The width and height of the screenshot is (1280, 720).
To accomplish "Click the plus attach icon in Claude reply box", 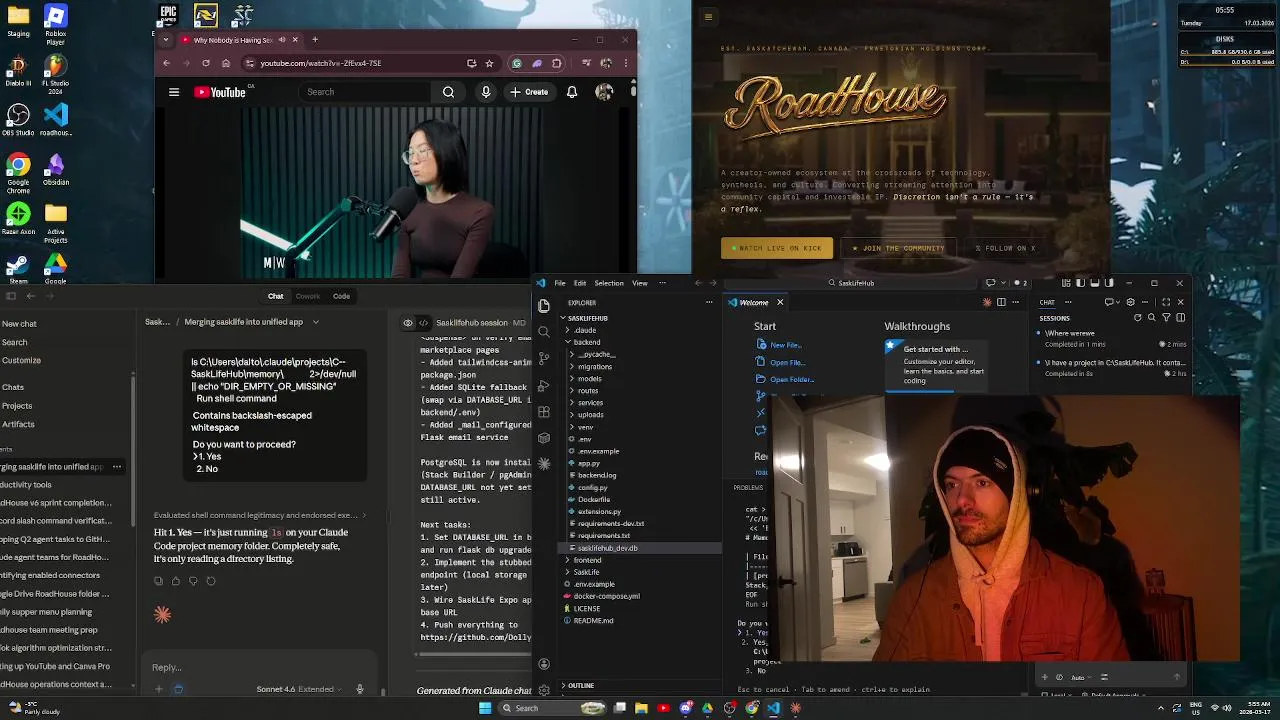I will [158, 689].
